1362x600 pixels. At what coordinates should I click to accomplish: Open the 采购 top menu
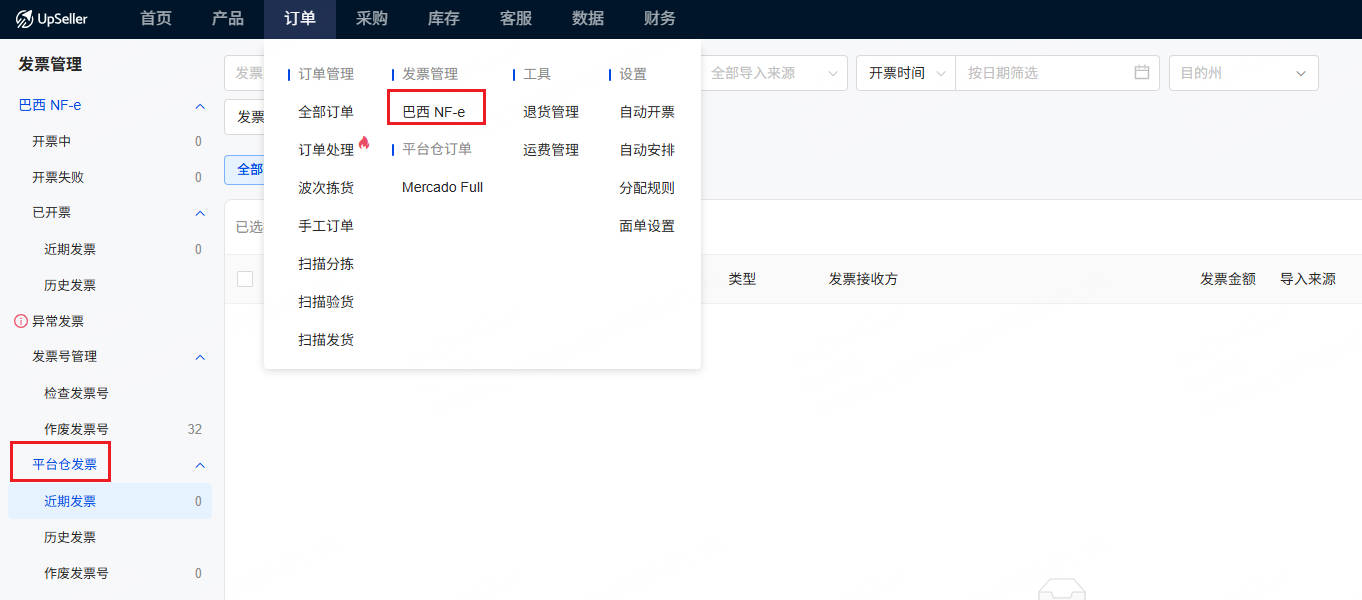pyautogui.click(x=372, y=19)
